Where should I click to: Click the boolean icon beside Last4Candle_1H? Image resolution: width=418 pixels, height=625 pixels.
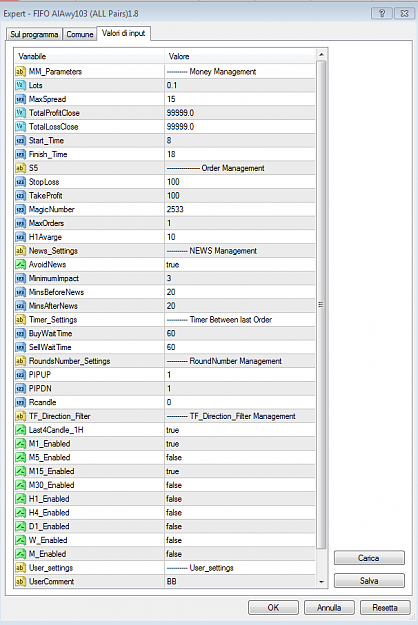pyautogui.click(x=20, y=430)
